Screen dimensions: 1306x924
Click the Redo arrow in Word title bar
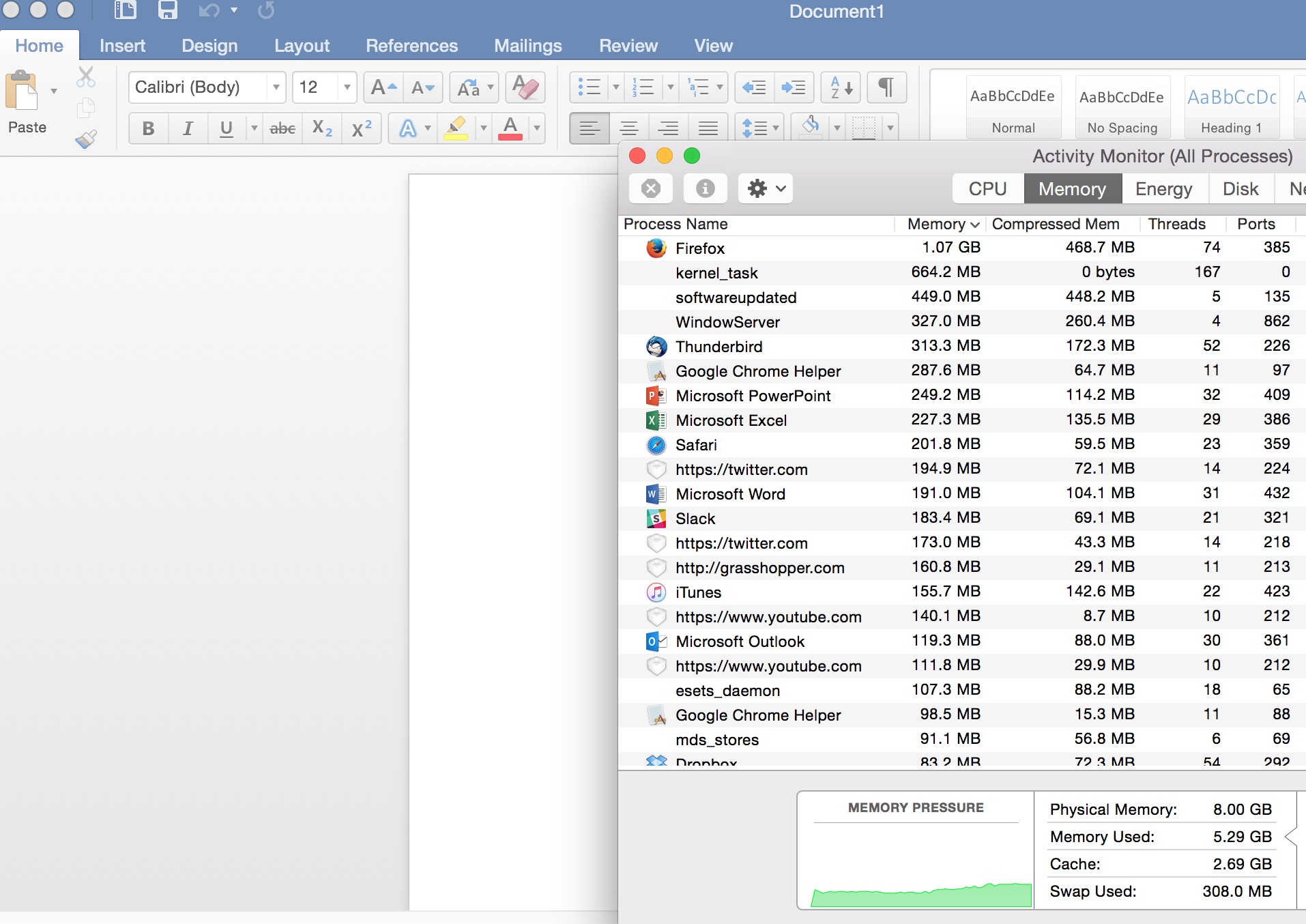point(266,10)
